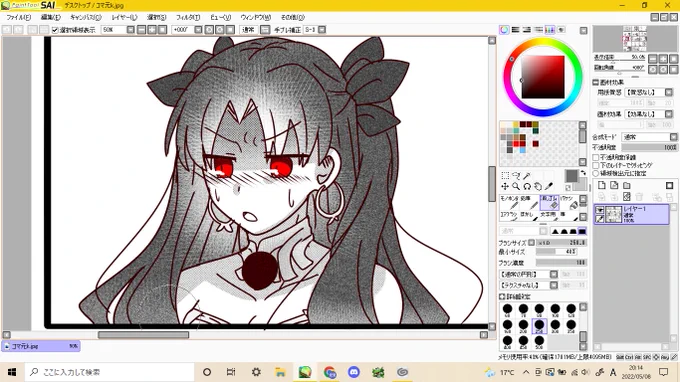The width and height of the screenshot is (680, 382).
Task: Select the eyedropper color picker tool
Action: [549, 186]
